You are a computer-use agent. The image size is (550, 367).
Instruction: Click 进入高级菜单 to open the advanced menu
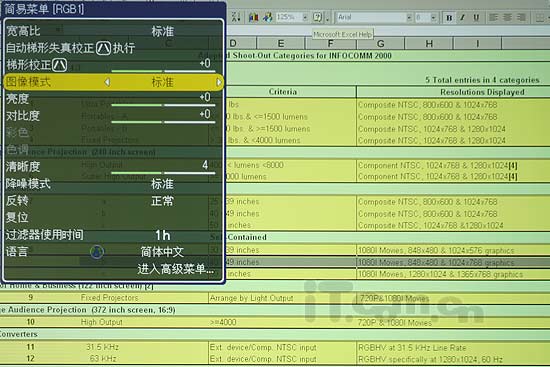[x=175, y=269]
